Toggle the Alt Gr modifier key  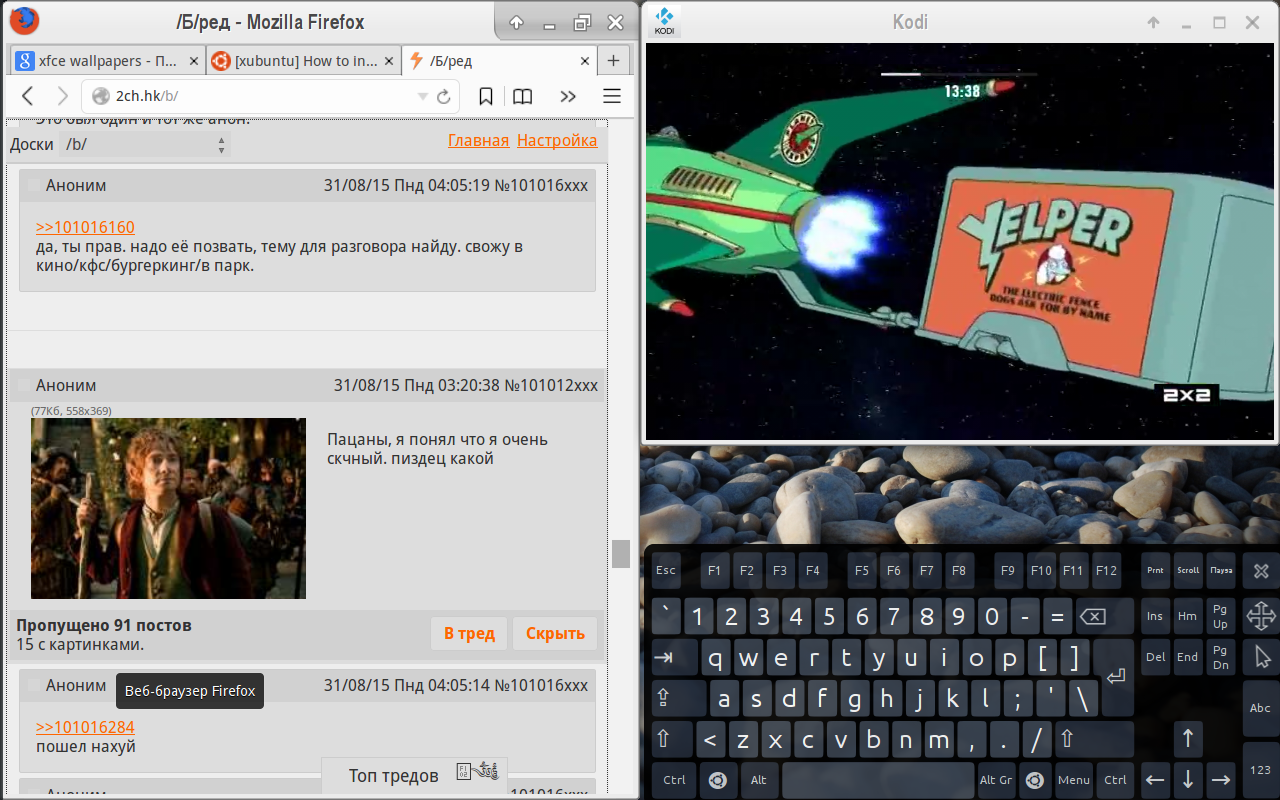[996, 780]
